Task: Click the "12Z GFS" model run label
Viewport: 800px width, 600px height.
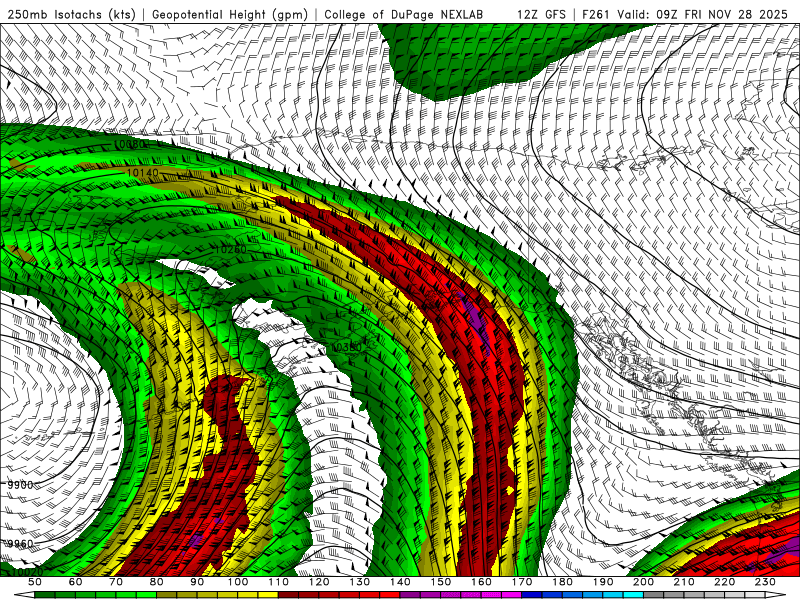Action: (x=541, y=14)
